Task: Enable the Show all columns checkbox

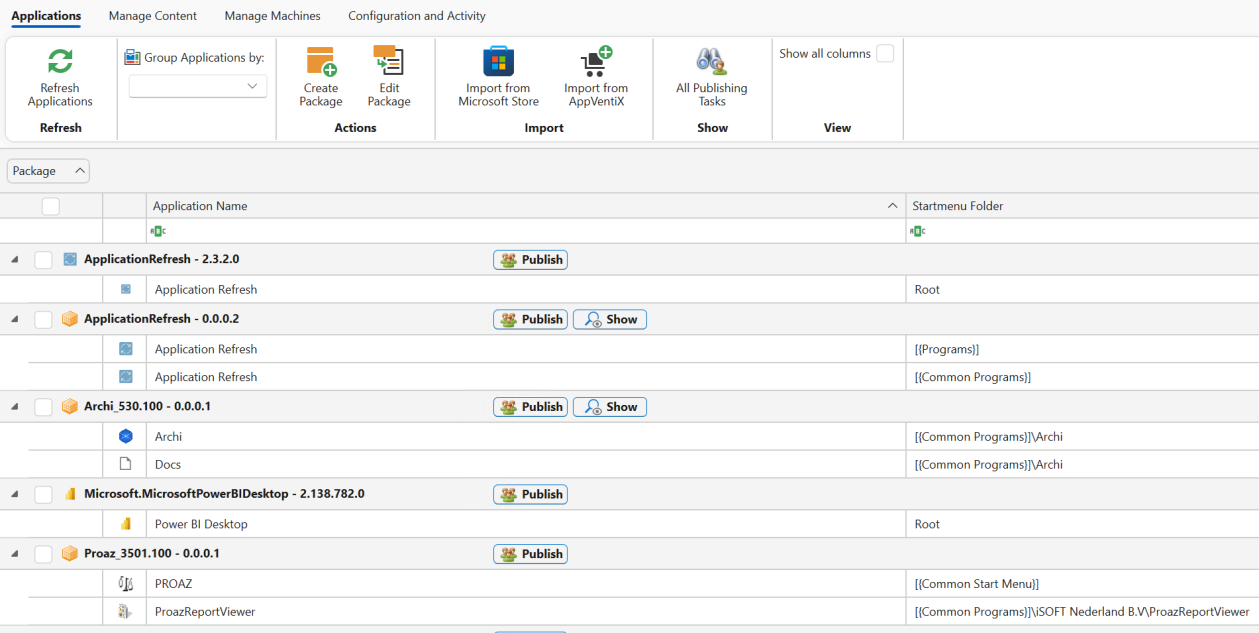Action: click(x=885, y=54)
